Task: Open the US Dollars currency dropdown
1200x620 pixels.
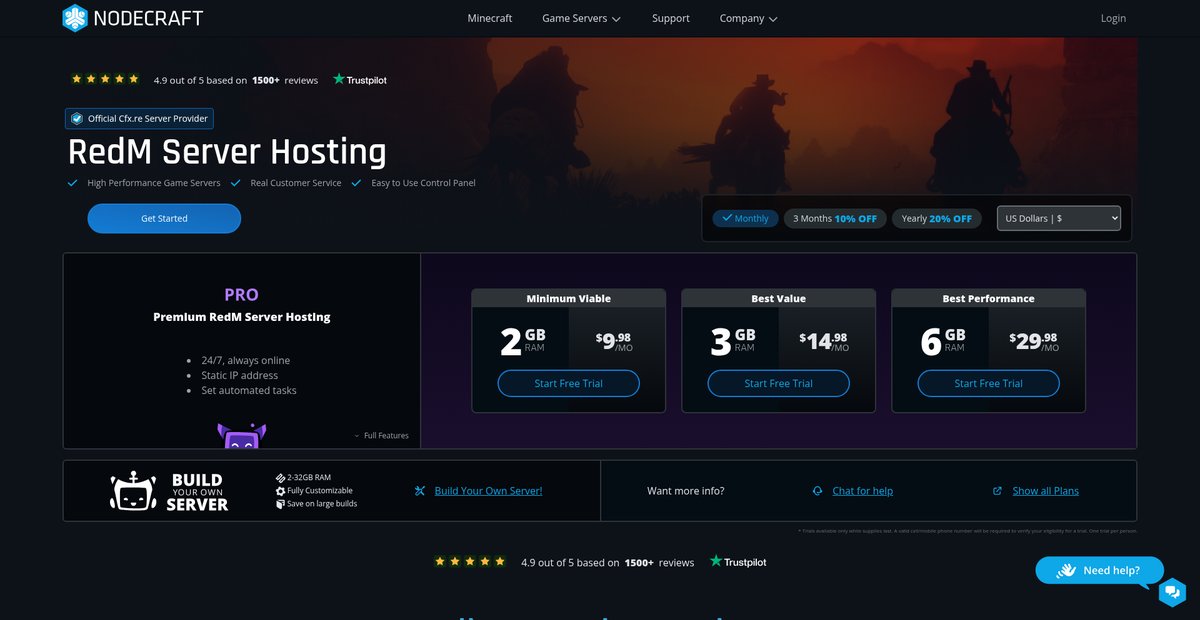Action: pyautogui.click(x=1059, y=218)
